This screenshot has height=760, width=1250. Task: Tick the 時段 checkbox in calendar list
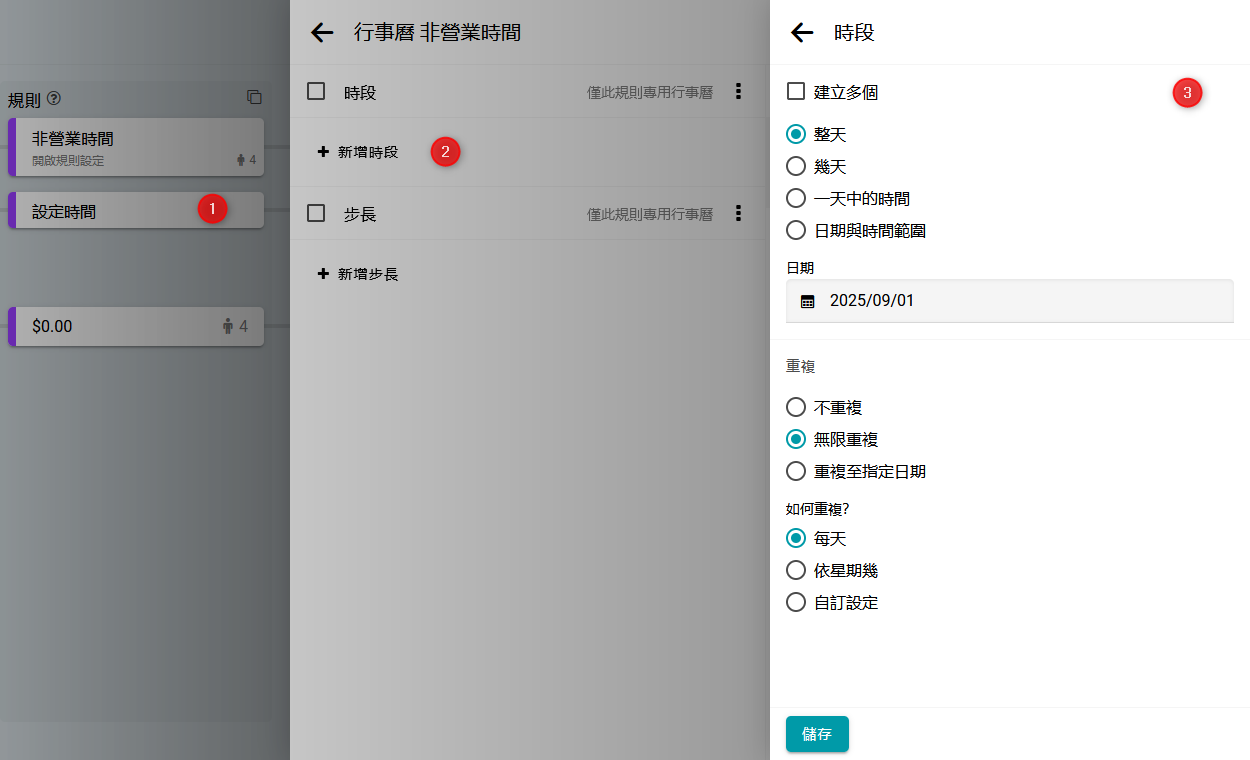316,92
